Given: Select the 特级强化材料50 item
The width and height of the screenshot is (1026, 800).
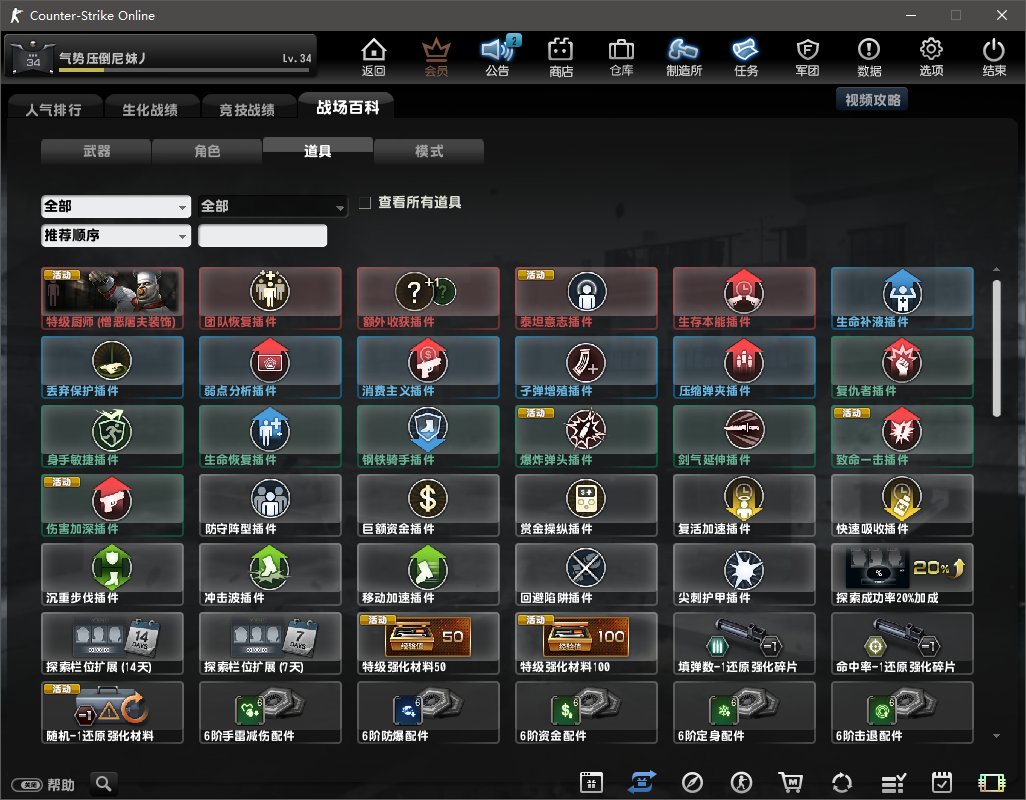Looking at the screenshot, I should 428,644.
